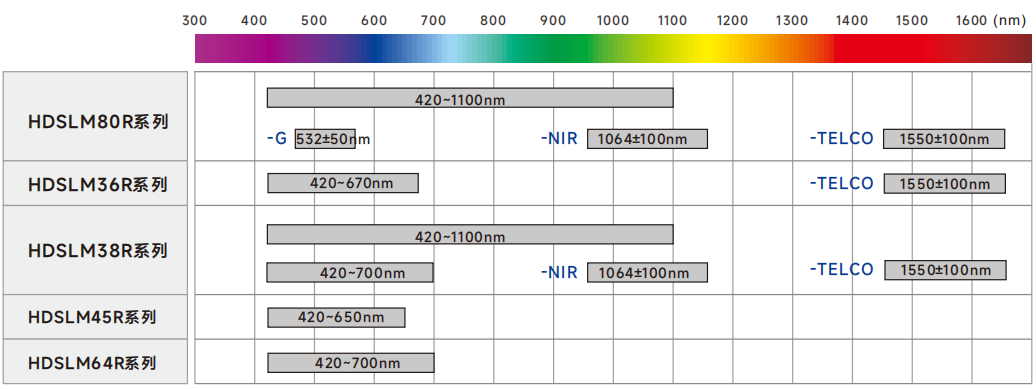
Task: Click the HDSLM80R系列 row label
Action: click(x=98, y=122)
